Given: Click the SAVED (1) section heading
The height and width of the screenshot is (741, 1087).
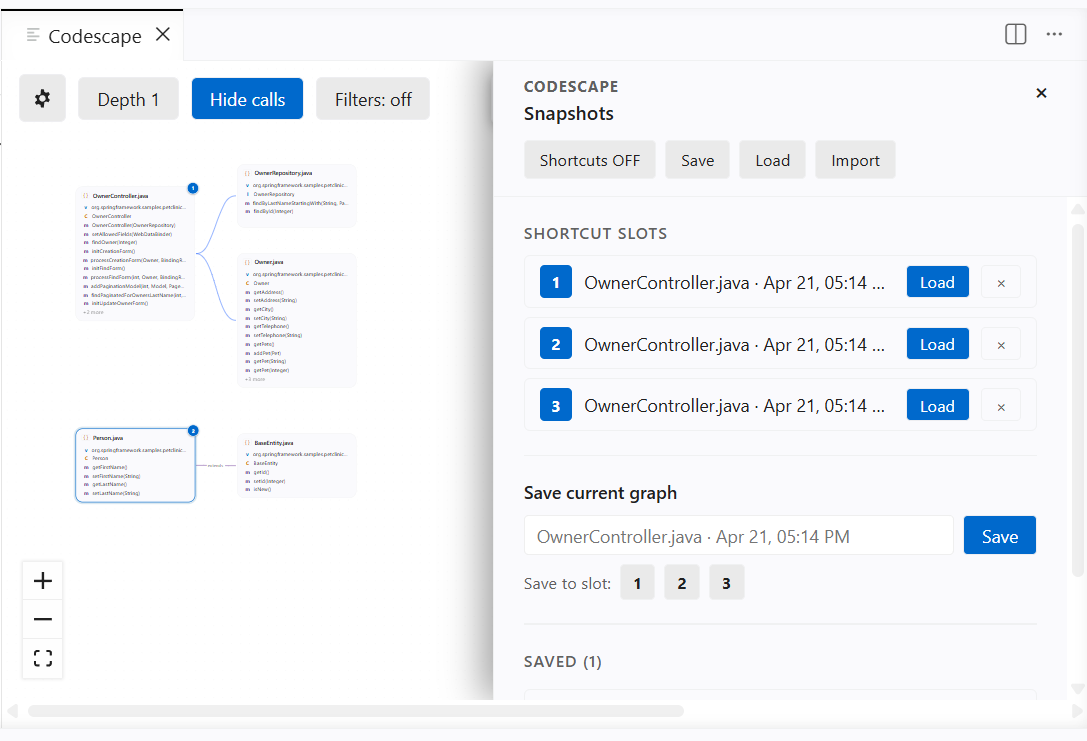Looking at the screenshot, I should [563, 662].
